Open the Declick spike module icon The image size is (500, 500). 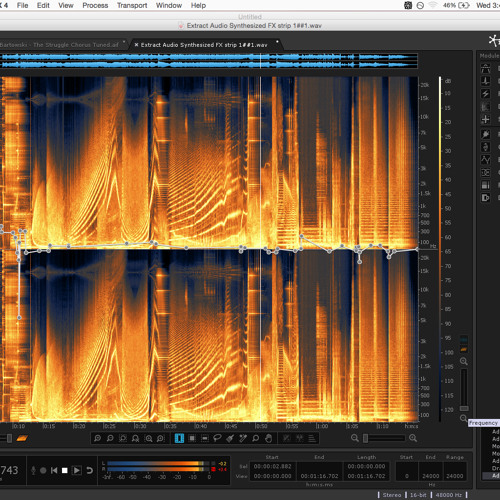coord(486,81)
